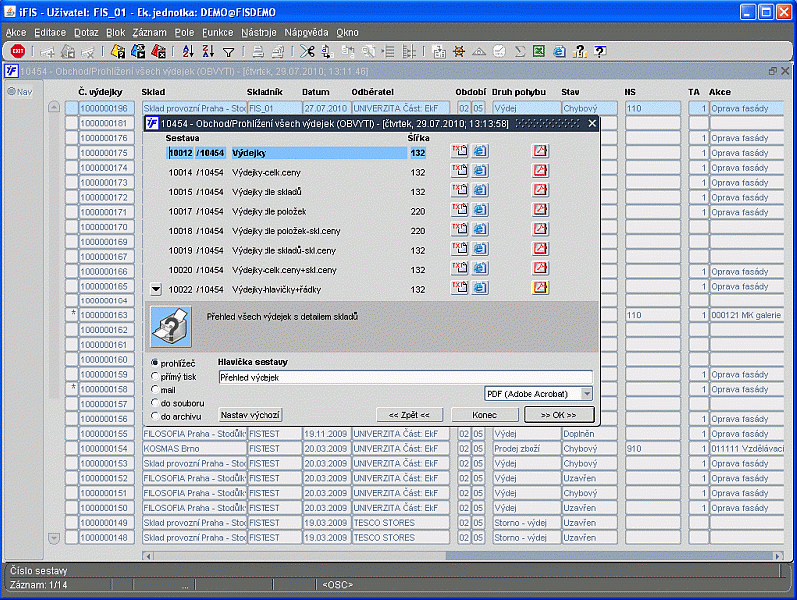Image resolution: width=797 pixels, height=600 pixels.
Task: Click the printer help image button
Action: pos(171,327)
